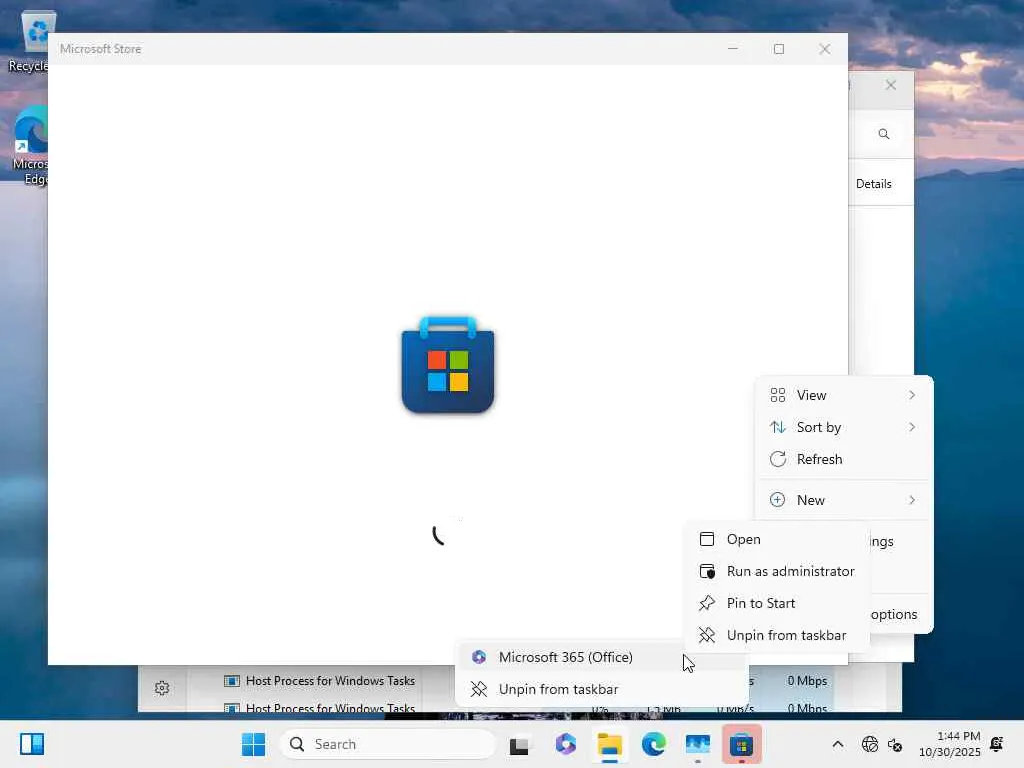The image size is (1024, 768).
Task: Switch to Task Manager taskbar icon
Action: (697, 744)
